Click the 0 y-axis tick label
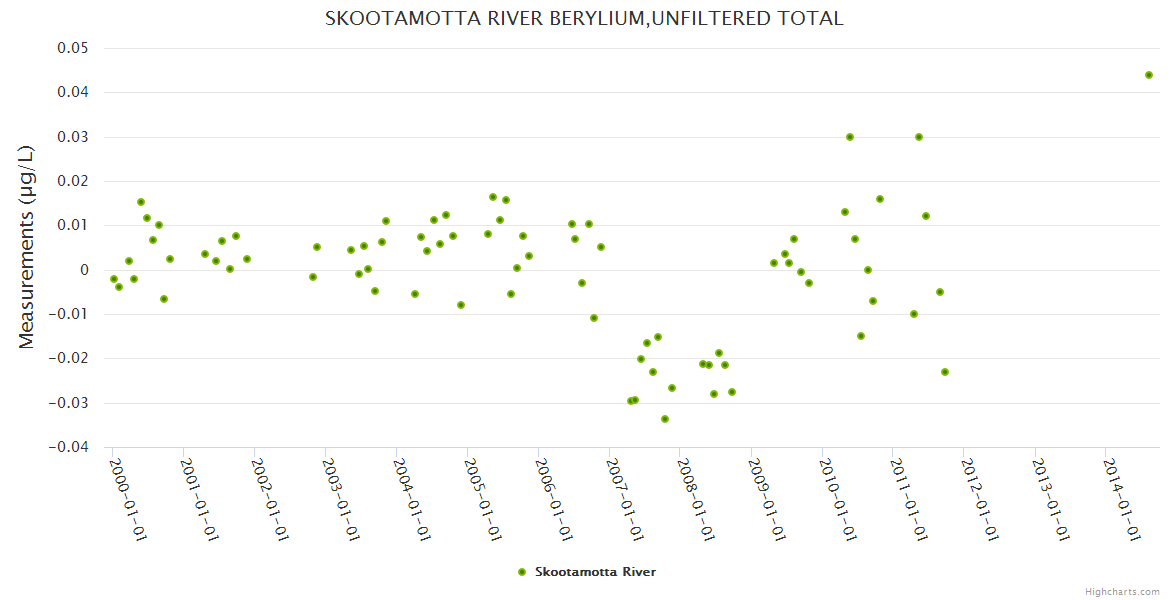1170x600 pixels. (84, 270)
